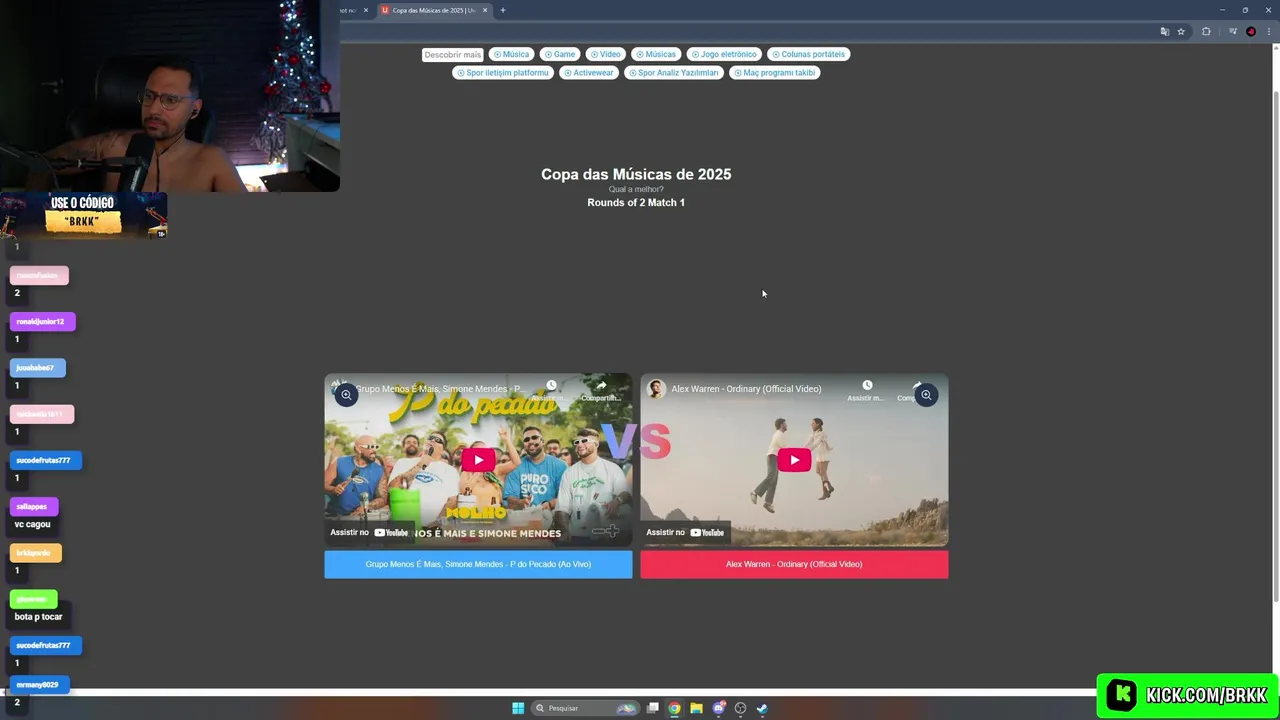Click the page vertical scrollbar
Viewport: 1280px width, 720px height.
1275,345
